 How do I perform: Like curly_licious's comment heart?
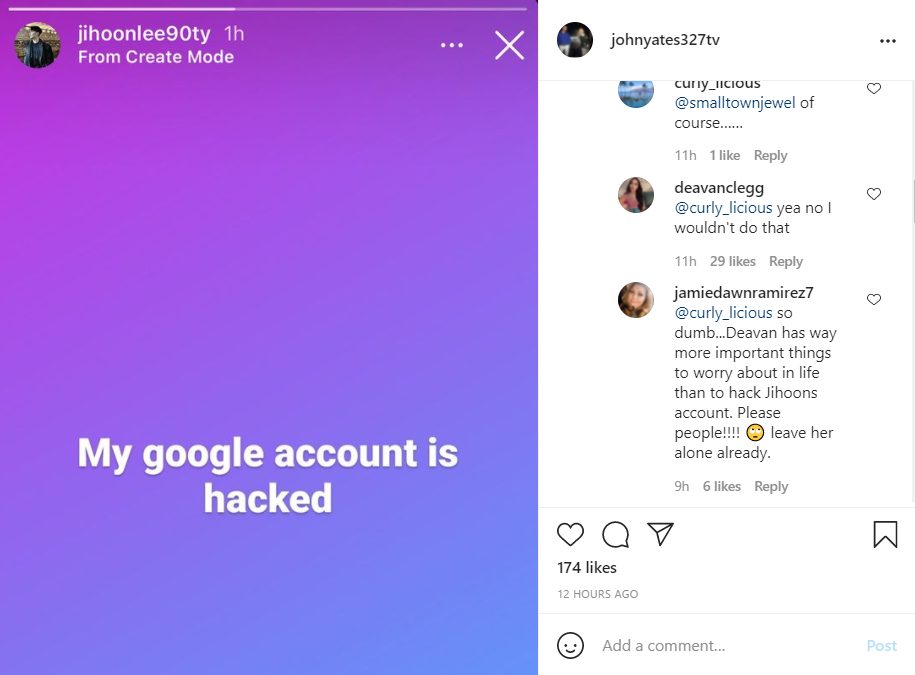pos(874,89)
